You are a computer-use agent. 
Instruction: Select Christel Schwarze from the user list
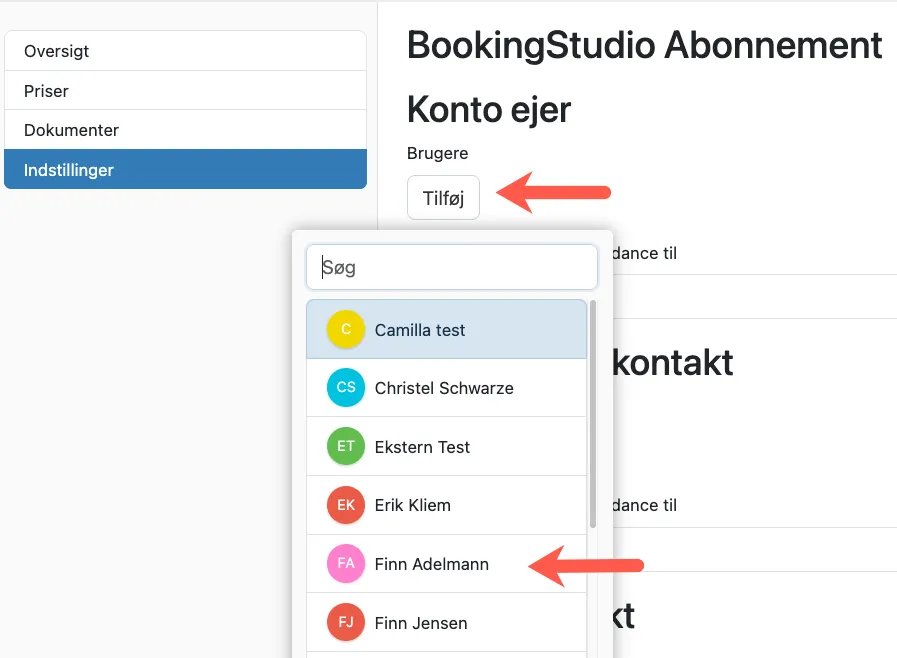click(444, 387)
